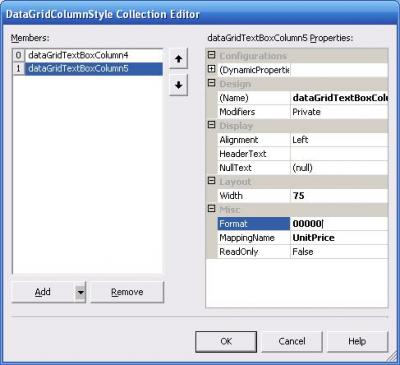Image resolution: width=400 pixels, height=365 pixels.
Task: Click the Format value field 00000
Action: [339, 224]
